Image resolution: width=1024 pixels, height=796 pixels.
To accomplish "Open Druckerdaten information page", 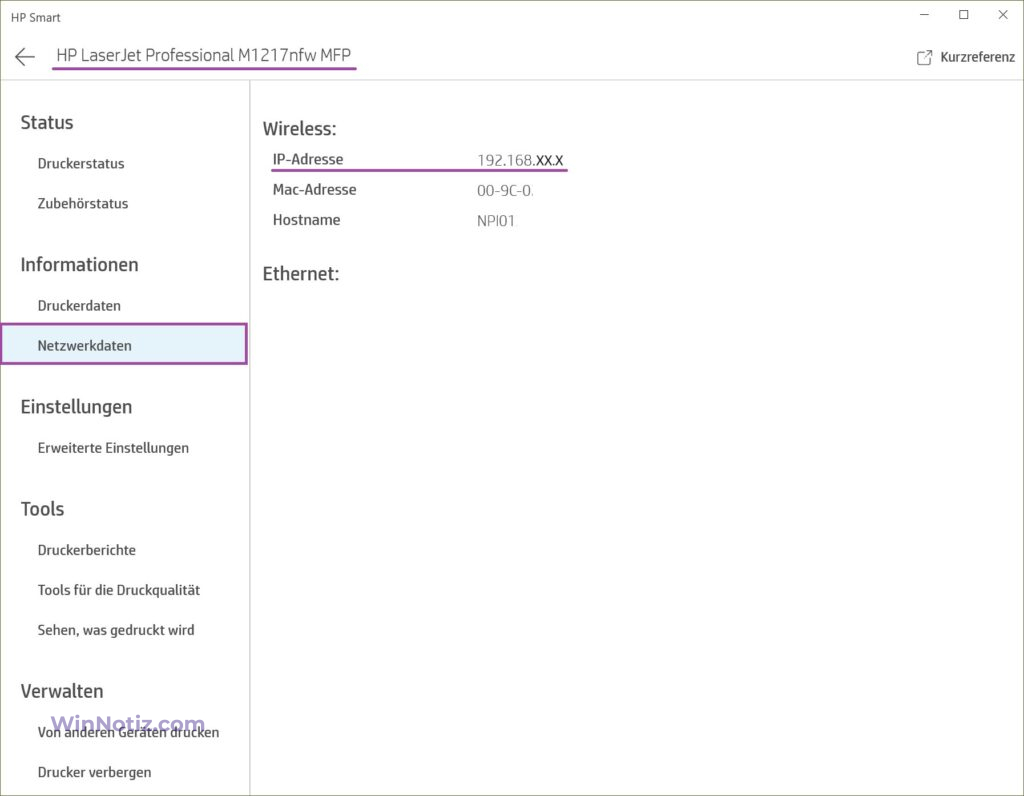I will [x=79, y=306].
